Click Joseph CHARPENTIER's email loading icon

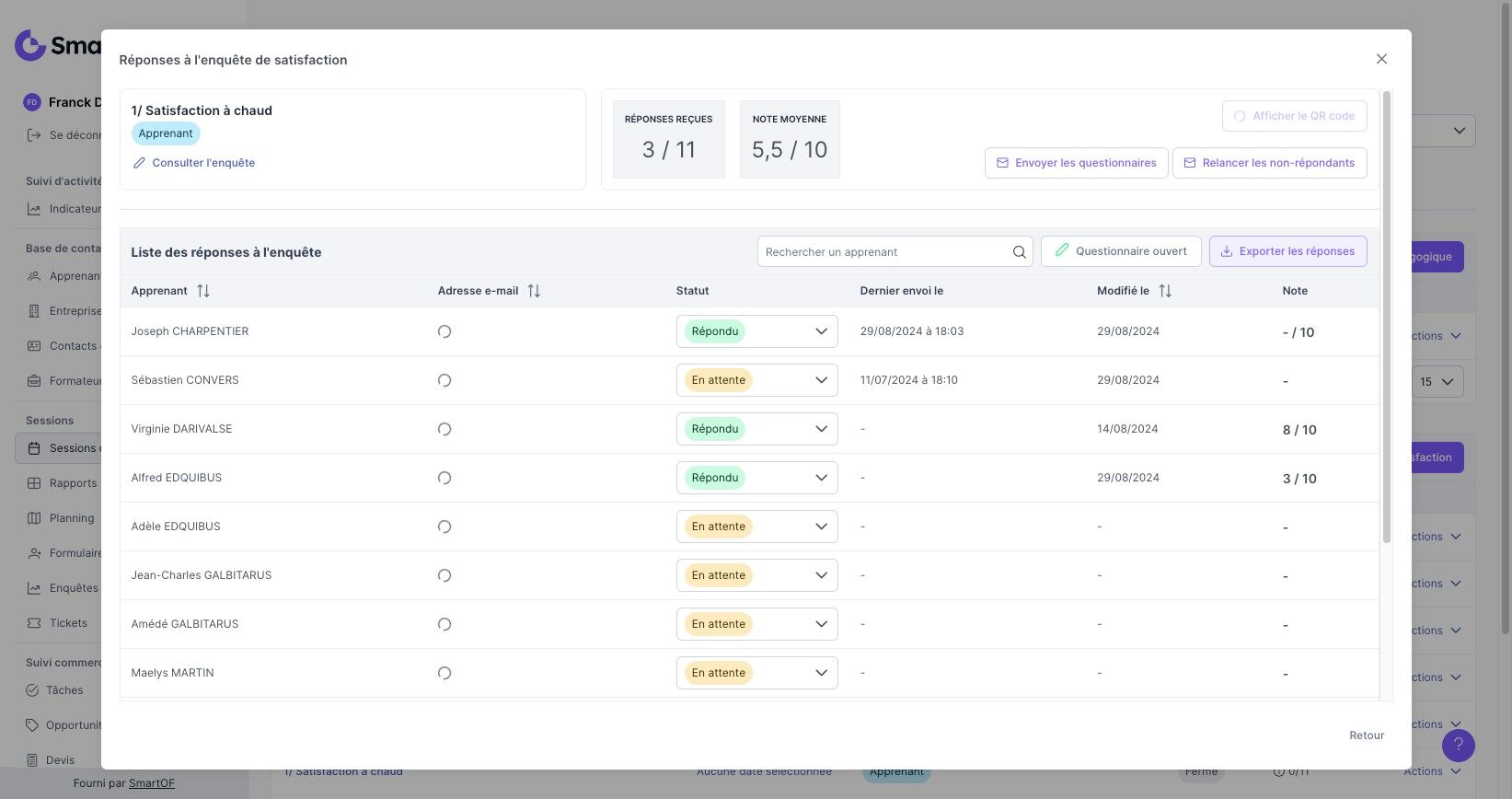click(444, 331)
